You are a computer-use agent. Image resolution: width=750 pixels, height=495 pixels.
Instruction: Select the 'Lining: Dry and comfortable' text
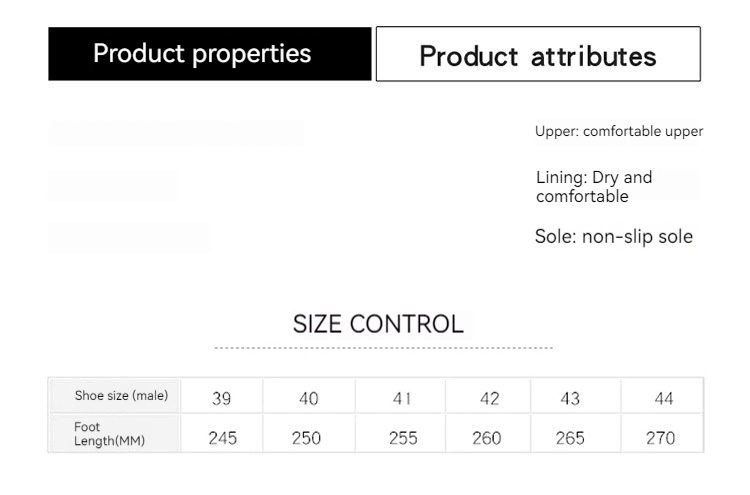pos(594,187)
